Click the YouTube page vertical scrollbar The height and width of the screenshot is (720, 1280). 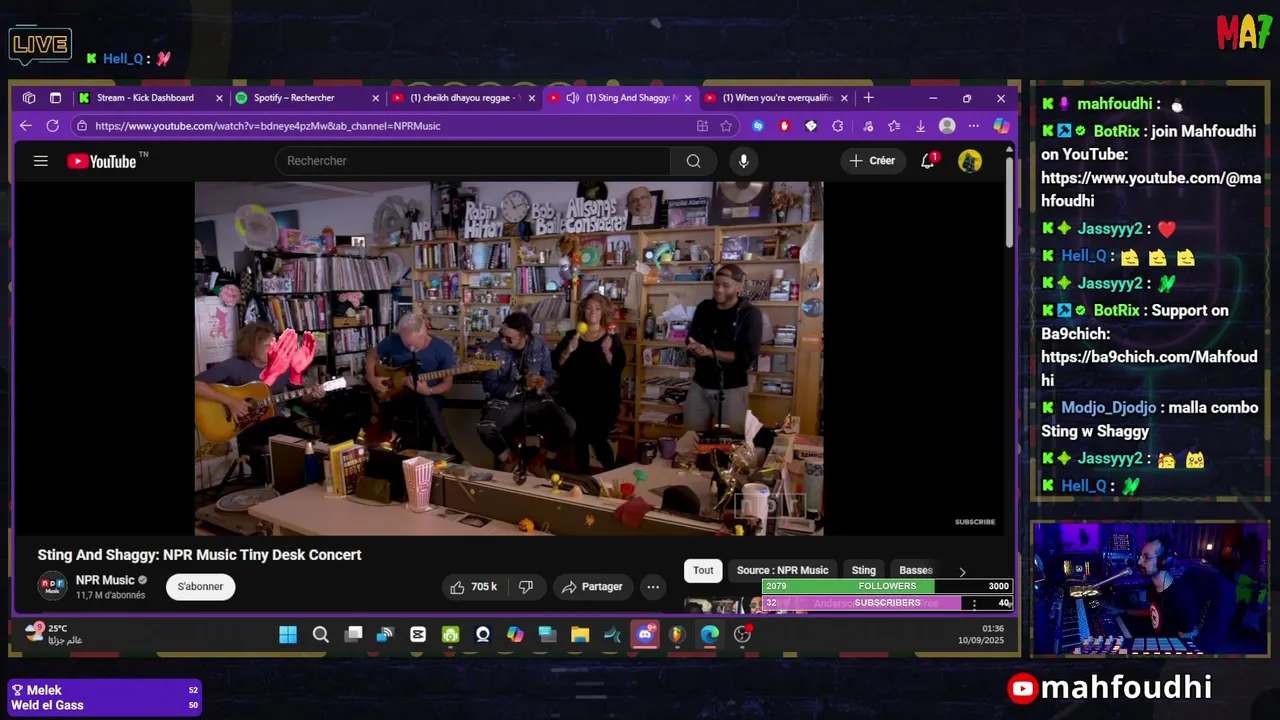click(x=1009, y=200)
